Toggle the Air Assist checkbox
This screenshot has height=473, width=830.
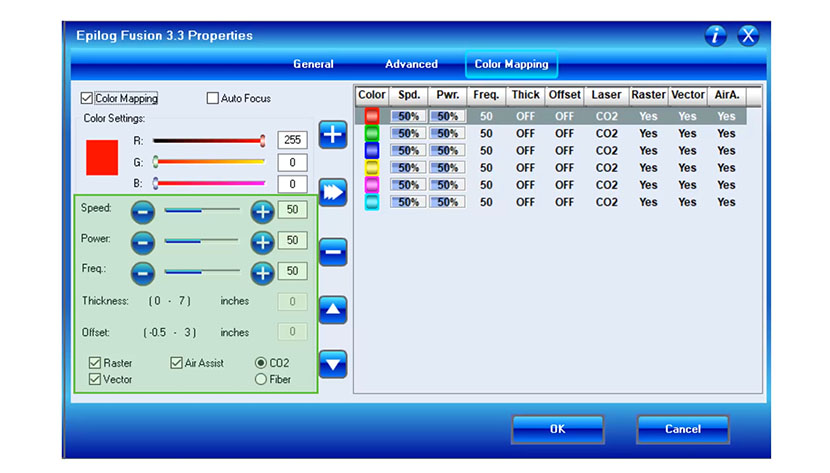[176, 363]
